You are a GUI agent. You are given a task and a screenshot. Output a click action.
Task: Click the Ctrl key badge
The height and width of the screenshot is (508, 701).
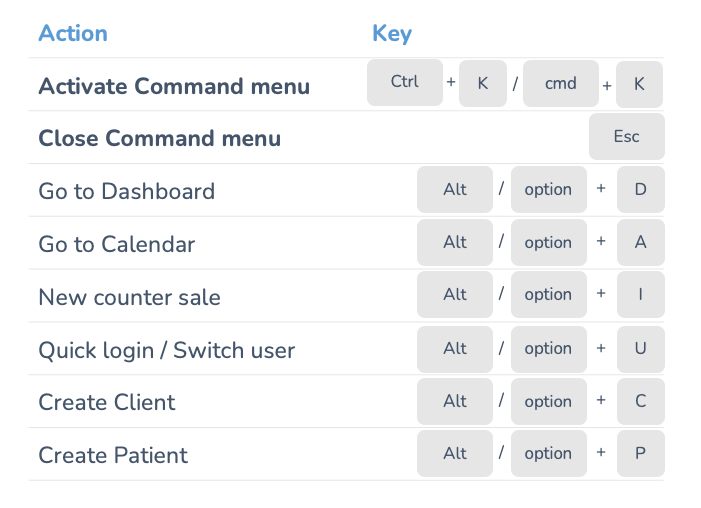tap(405, 83)
